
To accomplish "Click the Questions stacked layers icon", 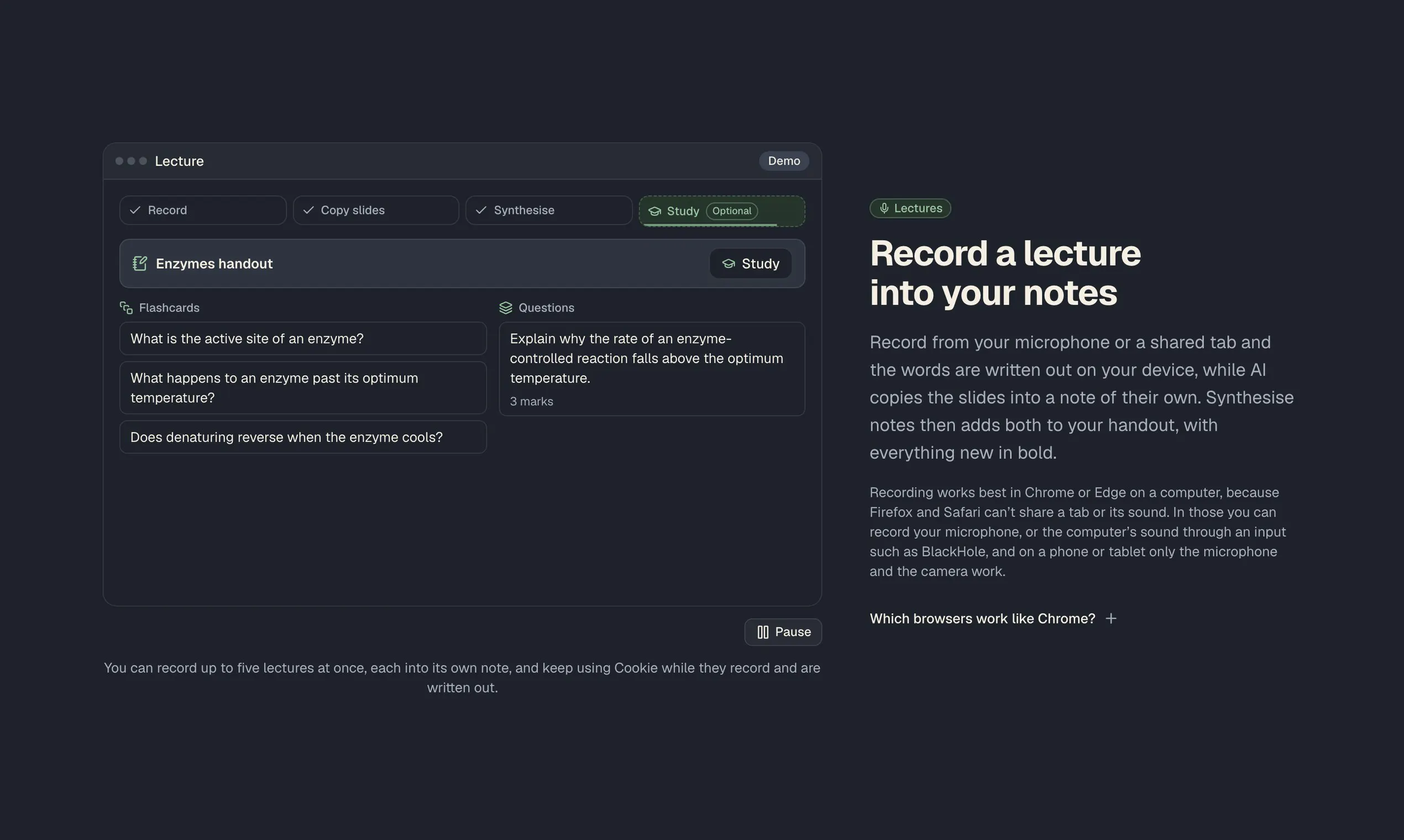I will tap(506, 307).
